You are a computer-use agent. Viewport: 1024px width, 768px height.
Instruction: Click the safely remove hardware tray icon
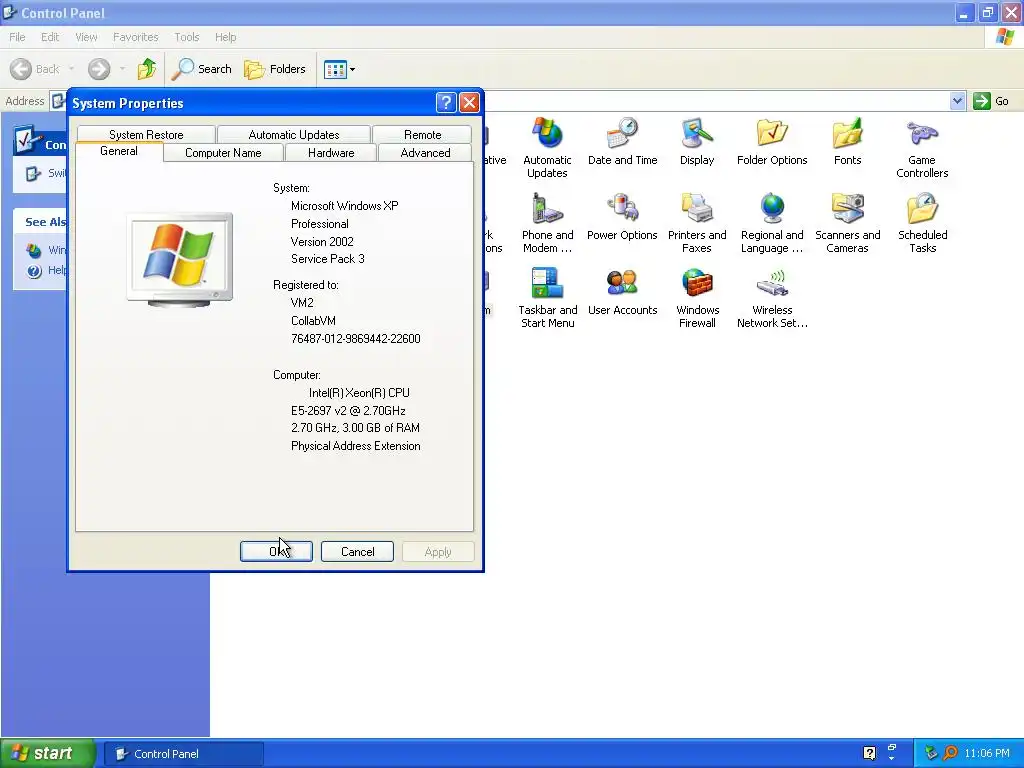tap(931, 753)
